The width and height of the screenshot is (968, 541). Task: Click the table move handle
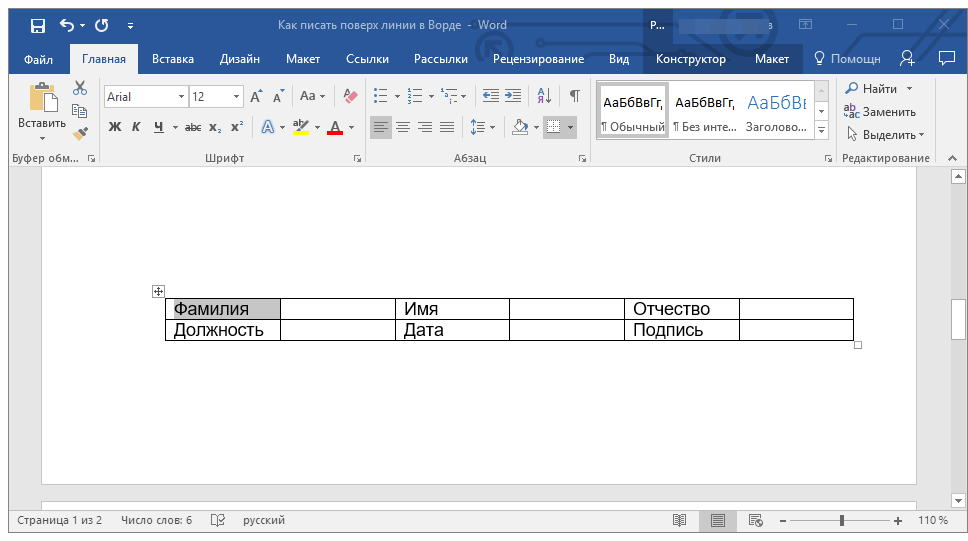tap(158, 291)
